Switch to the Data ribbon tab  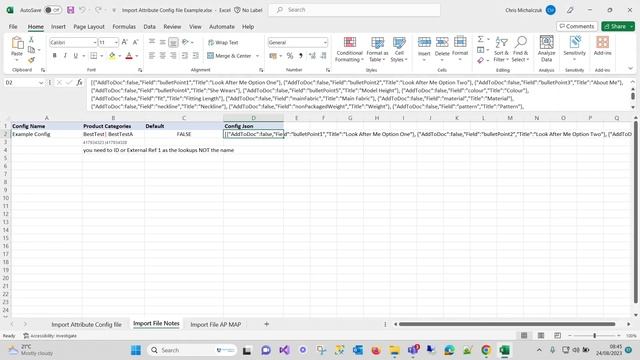[x=149, y=27]
